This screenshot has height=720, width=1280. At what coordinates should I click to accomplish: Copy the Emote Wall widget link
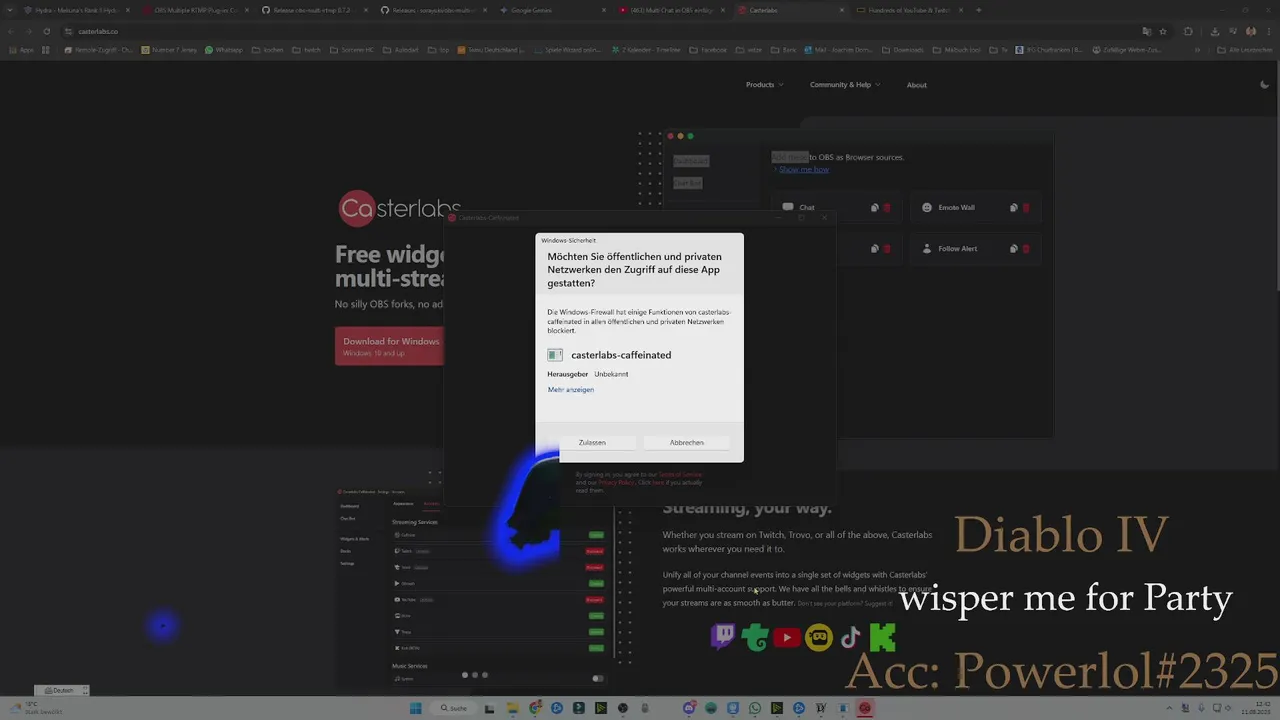tap(1014, 208)
